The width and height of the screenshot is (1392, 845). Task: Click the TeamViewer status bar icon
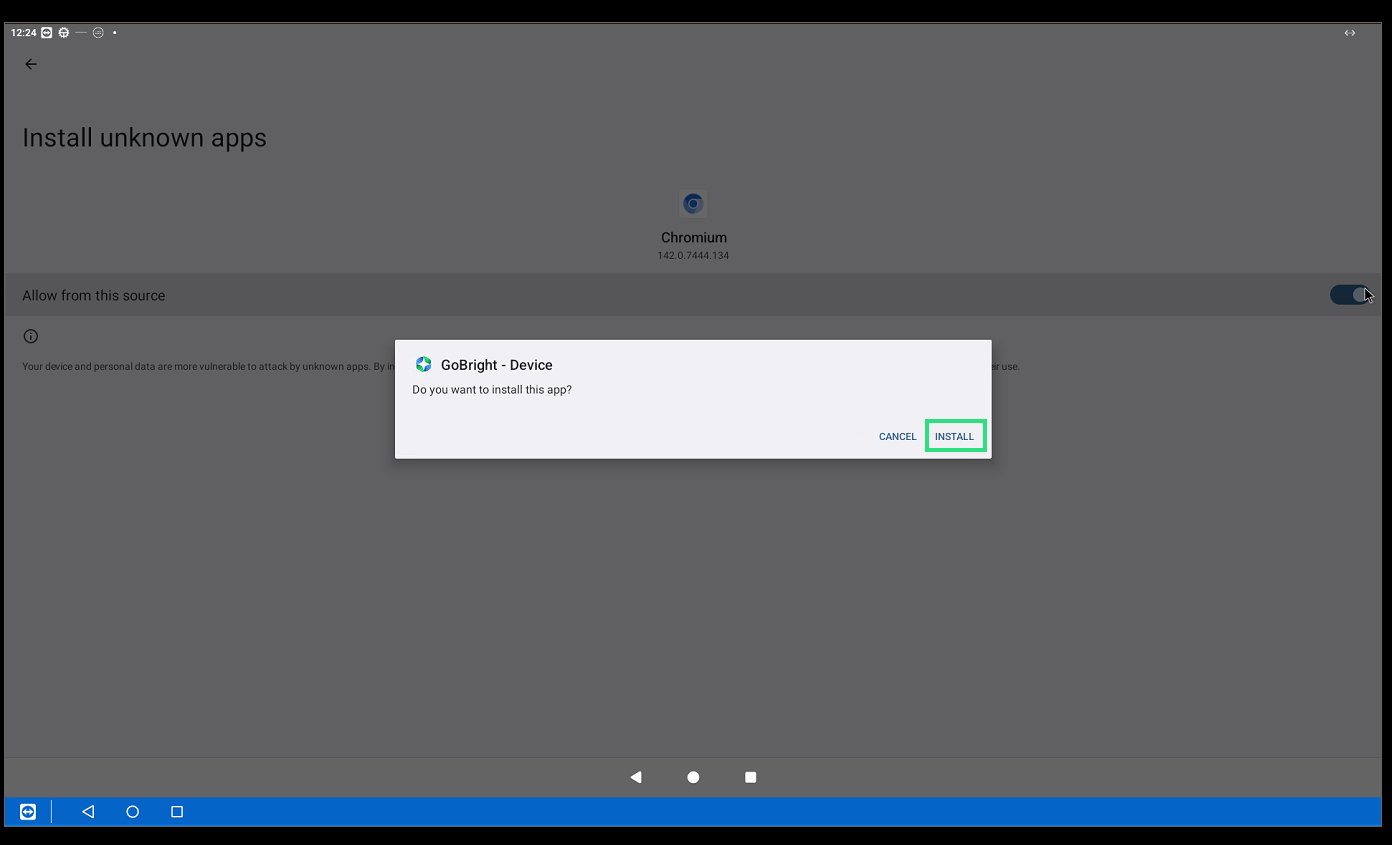pyautogui.click(x=47, y=33)
